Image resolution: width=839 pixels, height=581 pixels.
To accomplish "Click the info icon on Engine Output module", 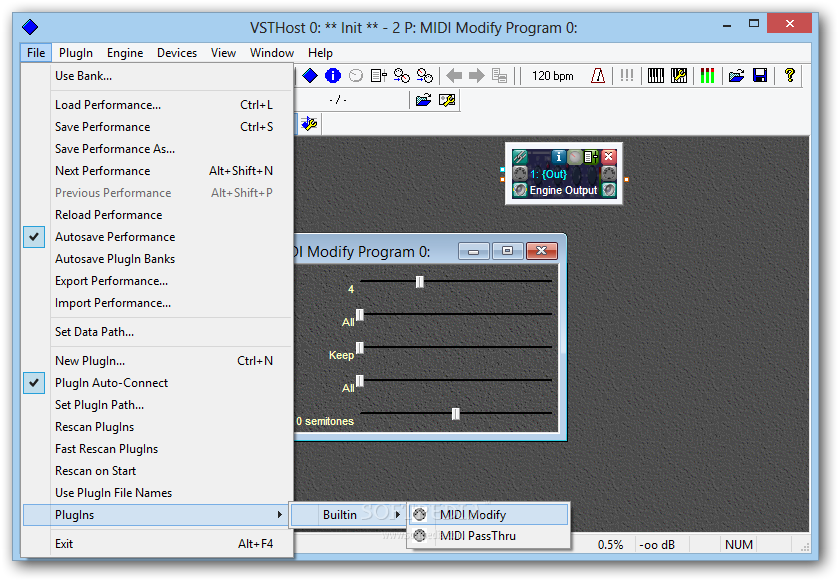I will 558,157.
